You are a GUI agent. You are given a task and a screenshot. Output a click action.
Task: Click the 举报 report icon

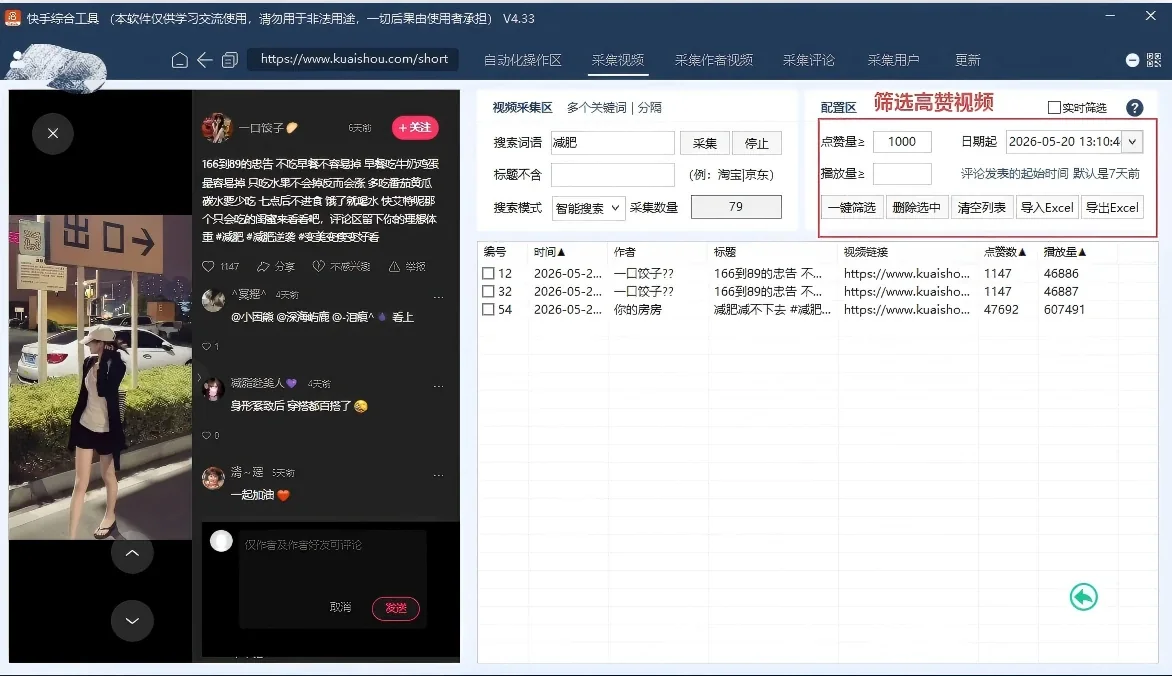[394, 266]
